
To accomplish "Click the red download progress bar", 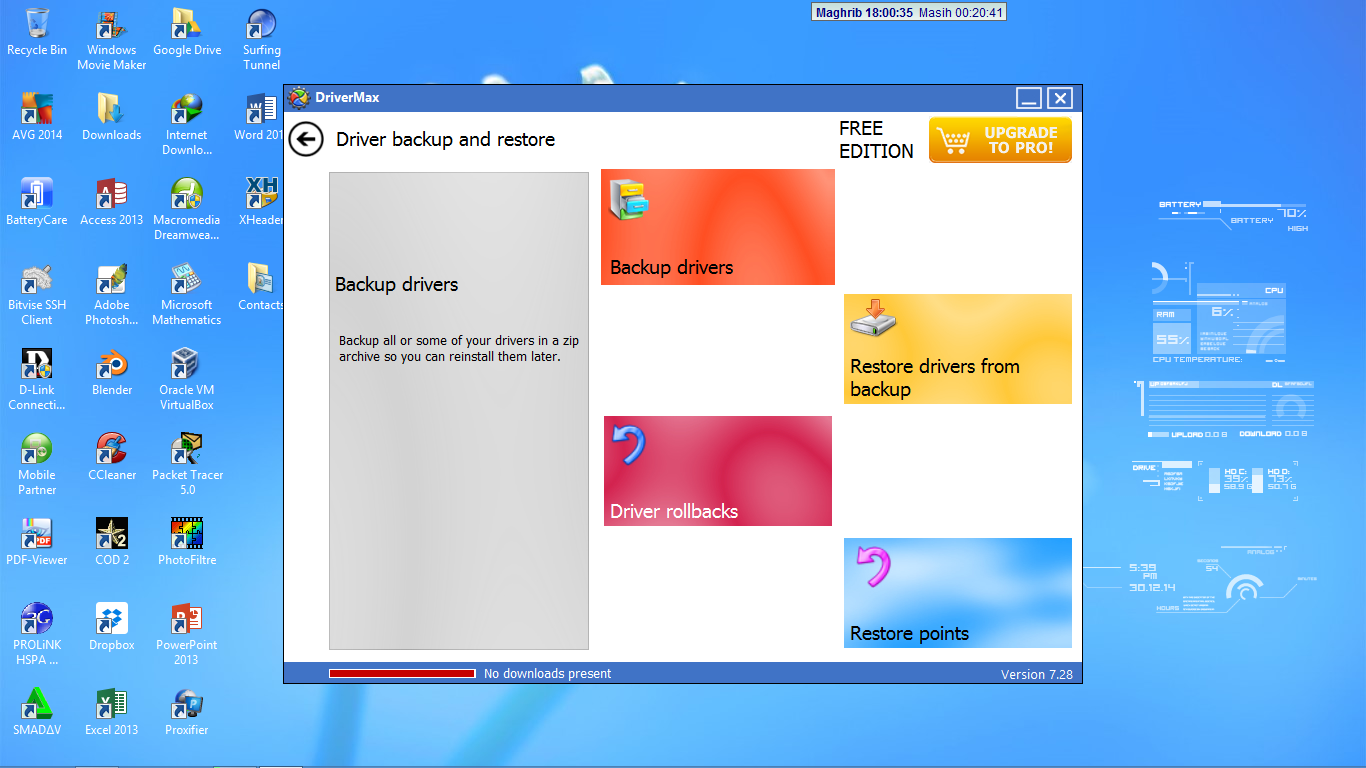I will [x=402, y=674].
